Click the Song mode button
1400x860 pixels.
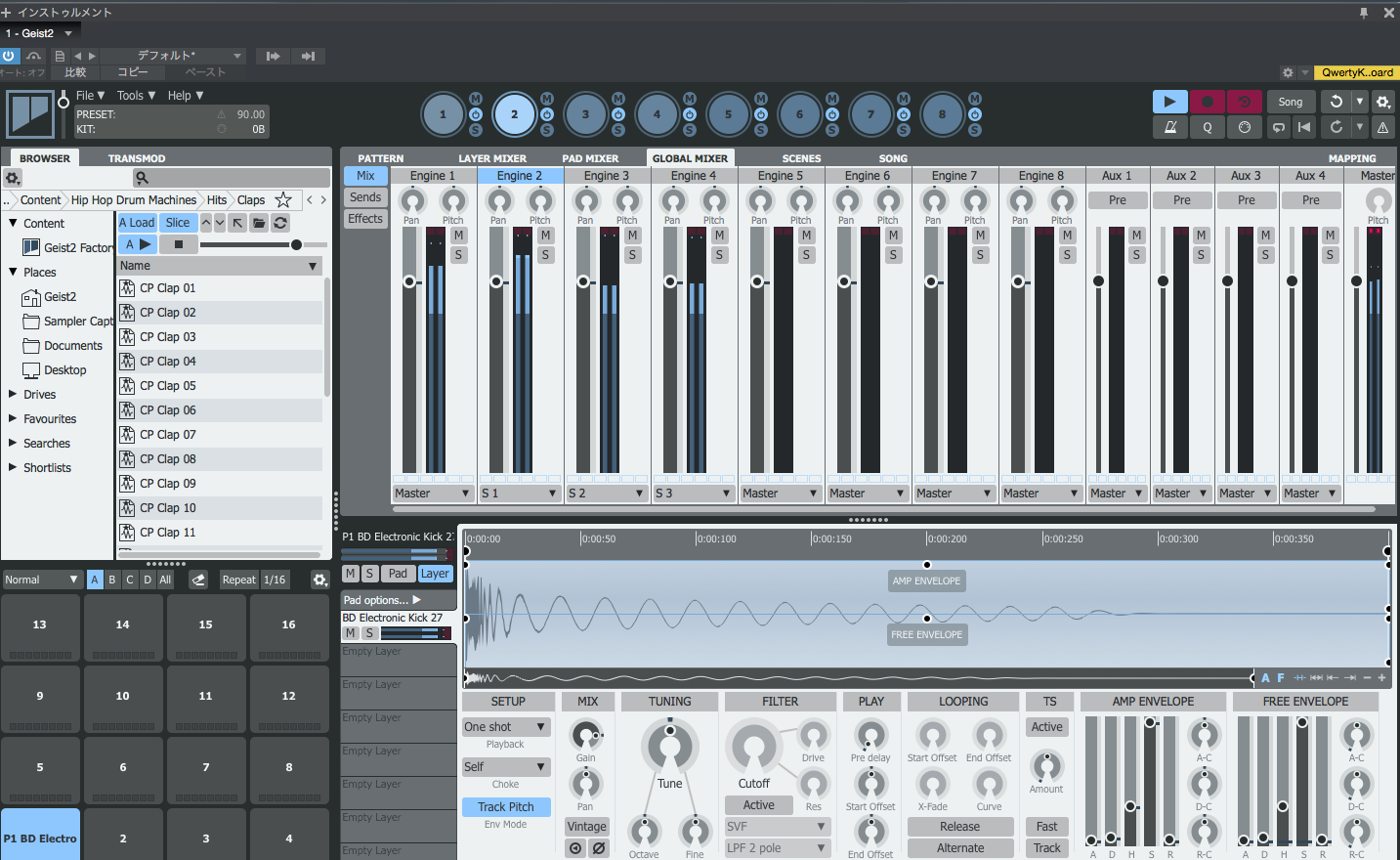point(1291,102)
